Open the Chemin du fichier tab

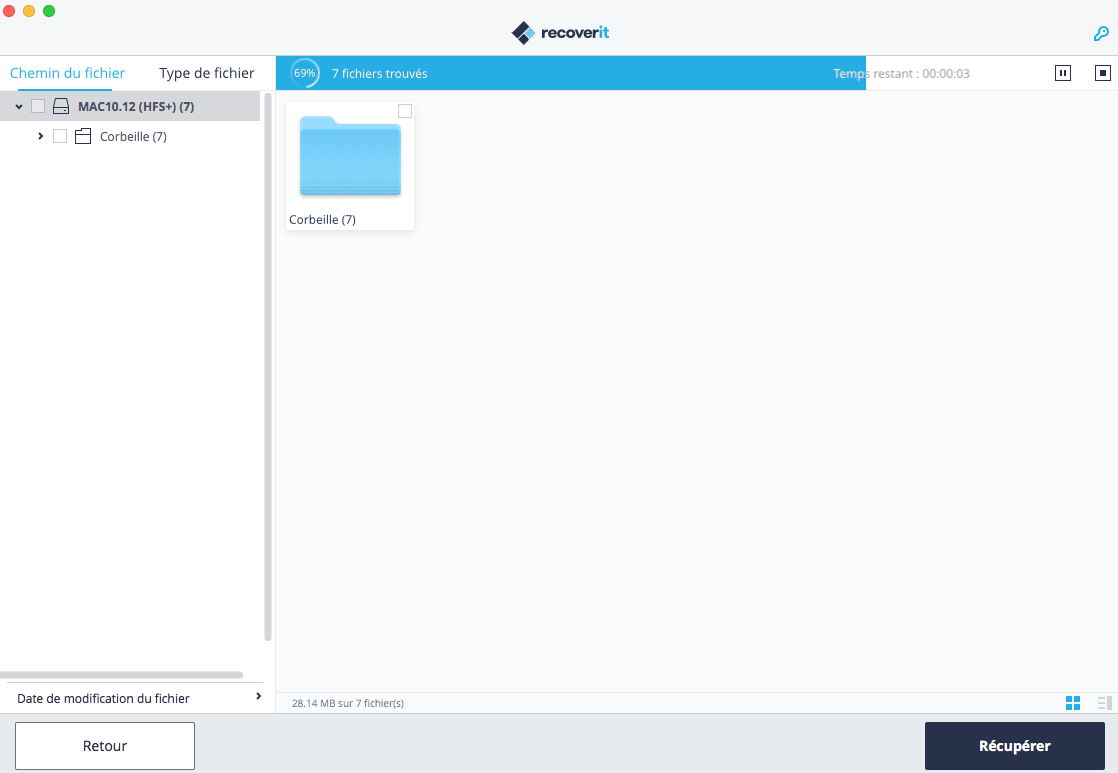tap(67, 73)
